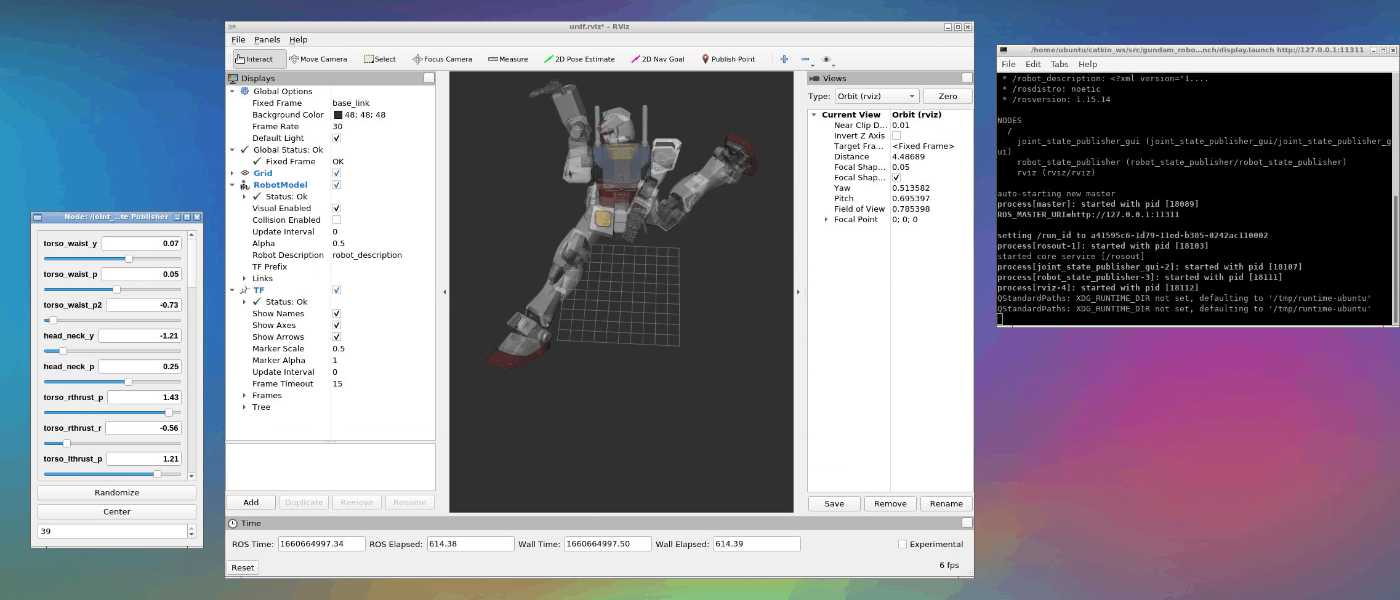Toggle Show Arrows checkbox
1400x600 pixels.
[336, 337]
